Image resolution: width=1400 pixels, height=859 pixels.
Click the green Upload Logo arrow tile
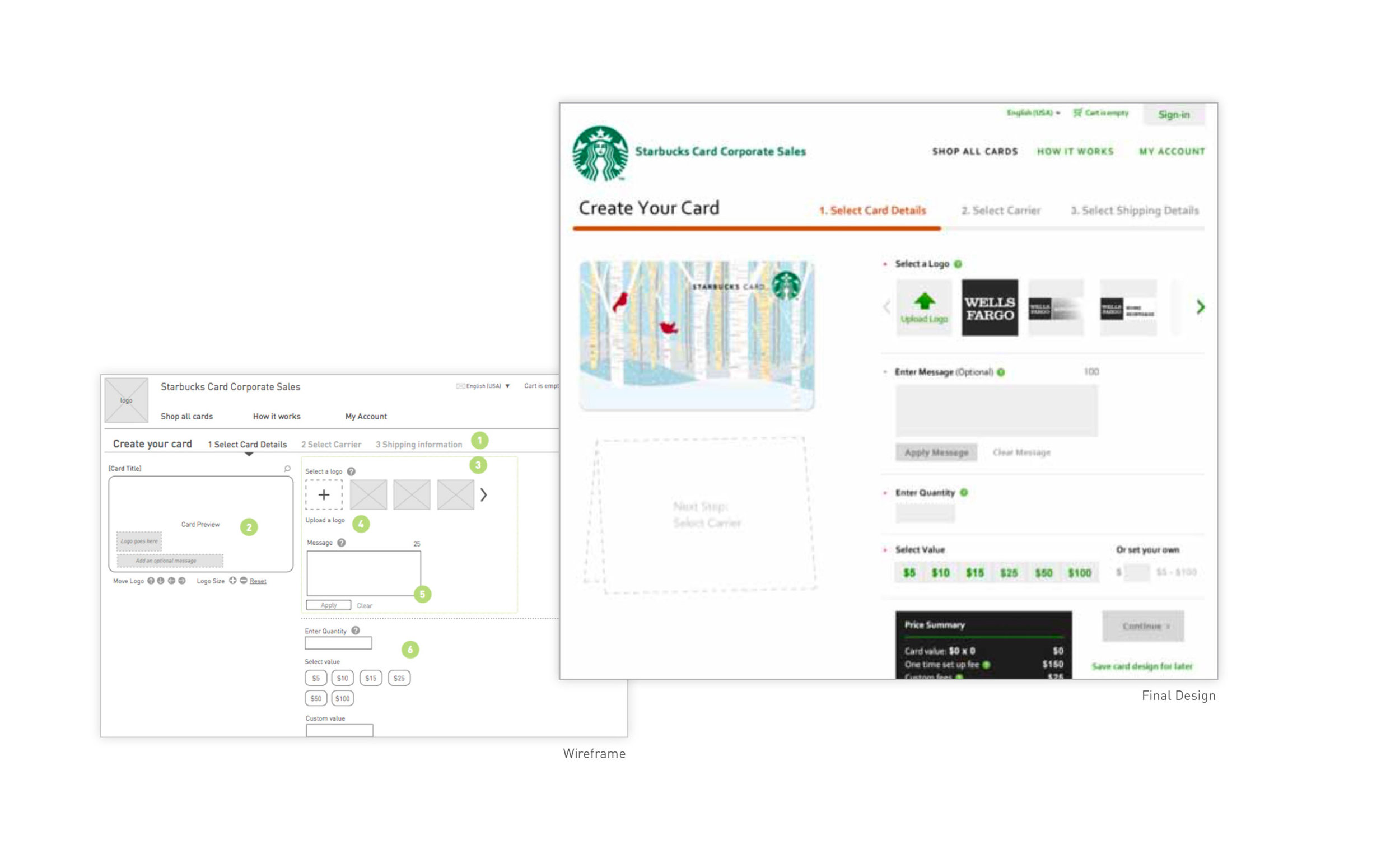pos(925,308)
